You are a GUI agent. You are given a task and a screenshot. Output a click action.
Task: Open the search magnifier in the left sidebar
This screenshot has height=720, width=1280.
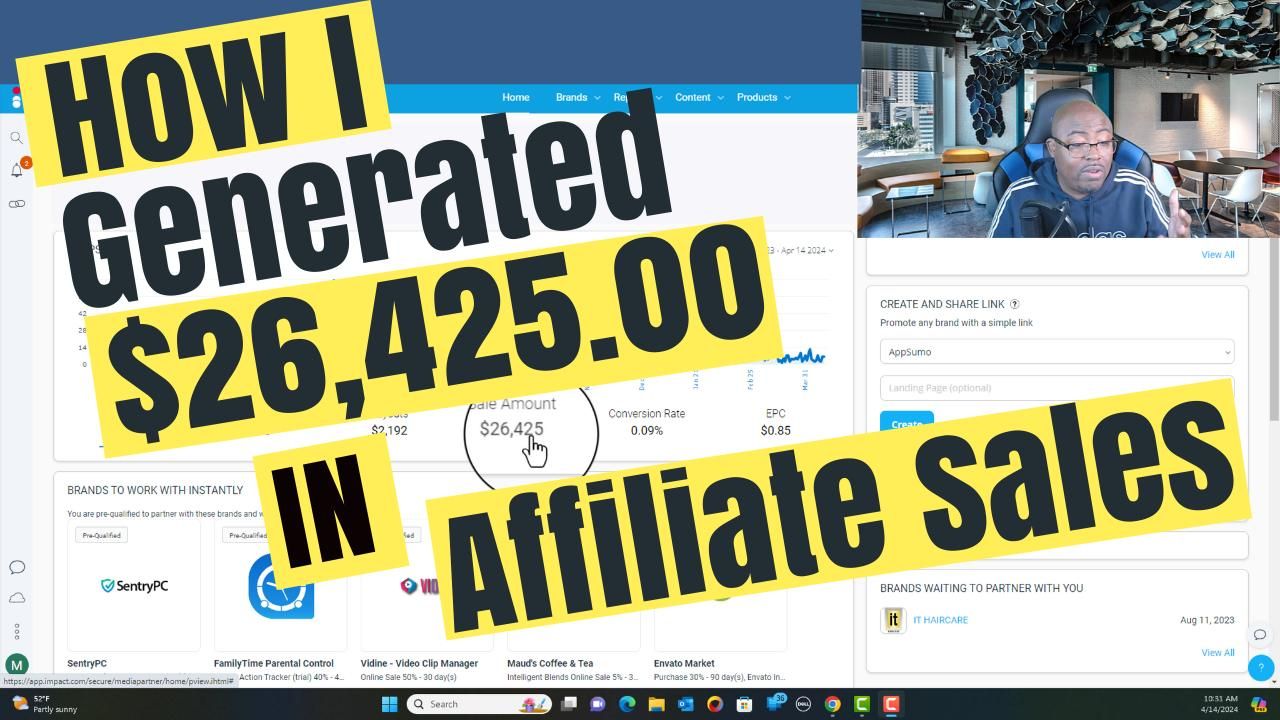click(x=16, y=137)
